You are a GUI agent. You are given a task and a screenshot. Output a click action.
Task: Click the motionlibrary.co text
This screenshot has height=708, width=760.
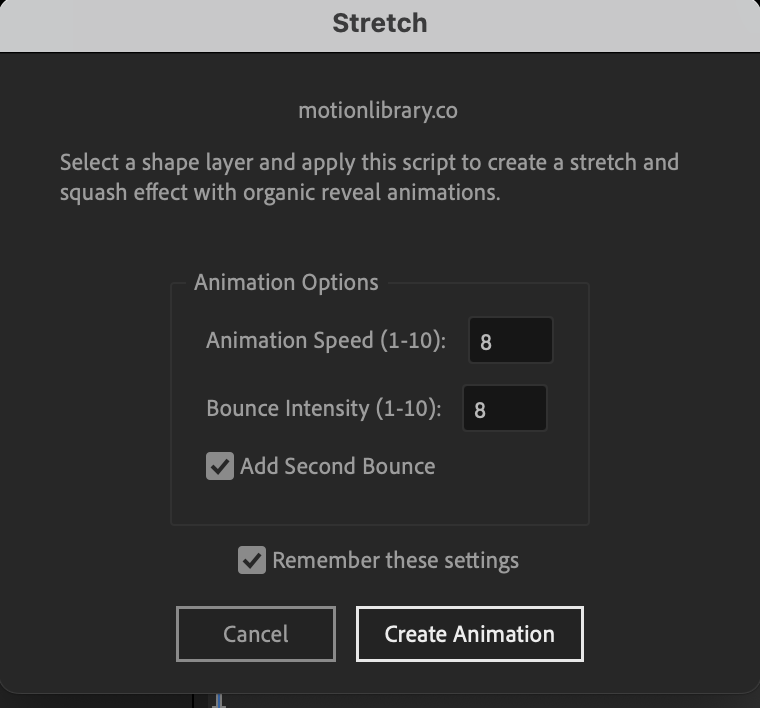click(x=378, y=111)
